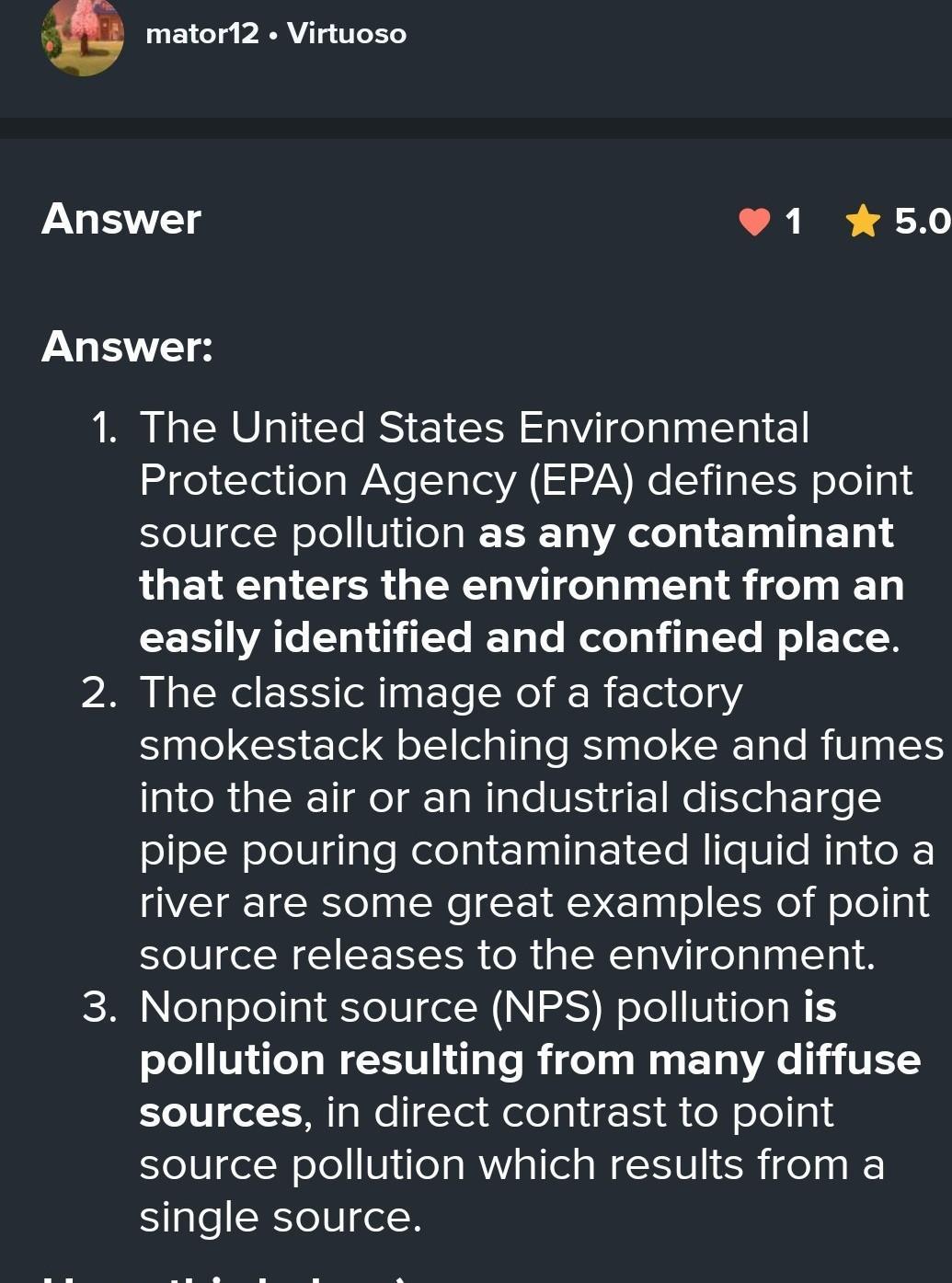Click the number marker '2.' in list

tap(98, 693)
